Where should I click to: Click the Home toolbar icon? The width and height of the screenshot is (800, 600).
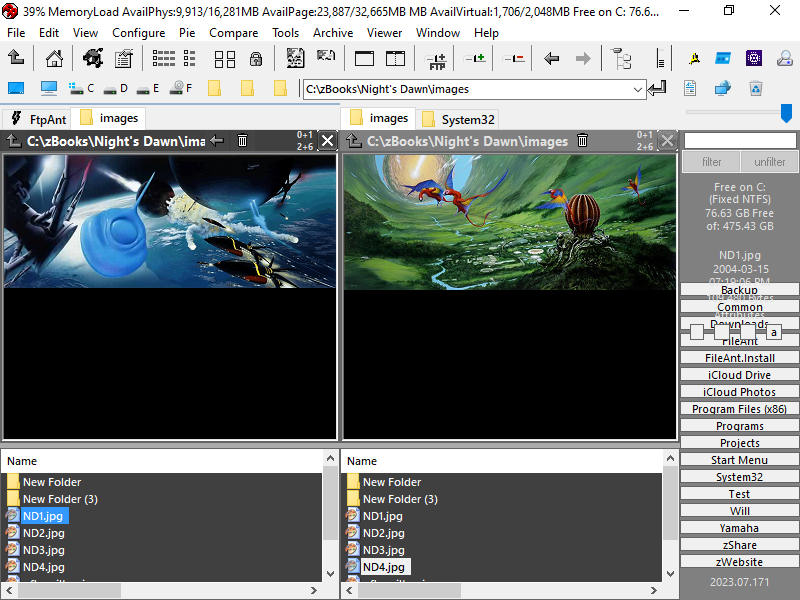[54, 58]
